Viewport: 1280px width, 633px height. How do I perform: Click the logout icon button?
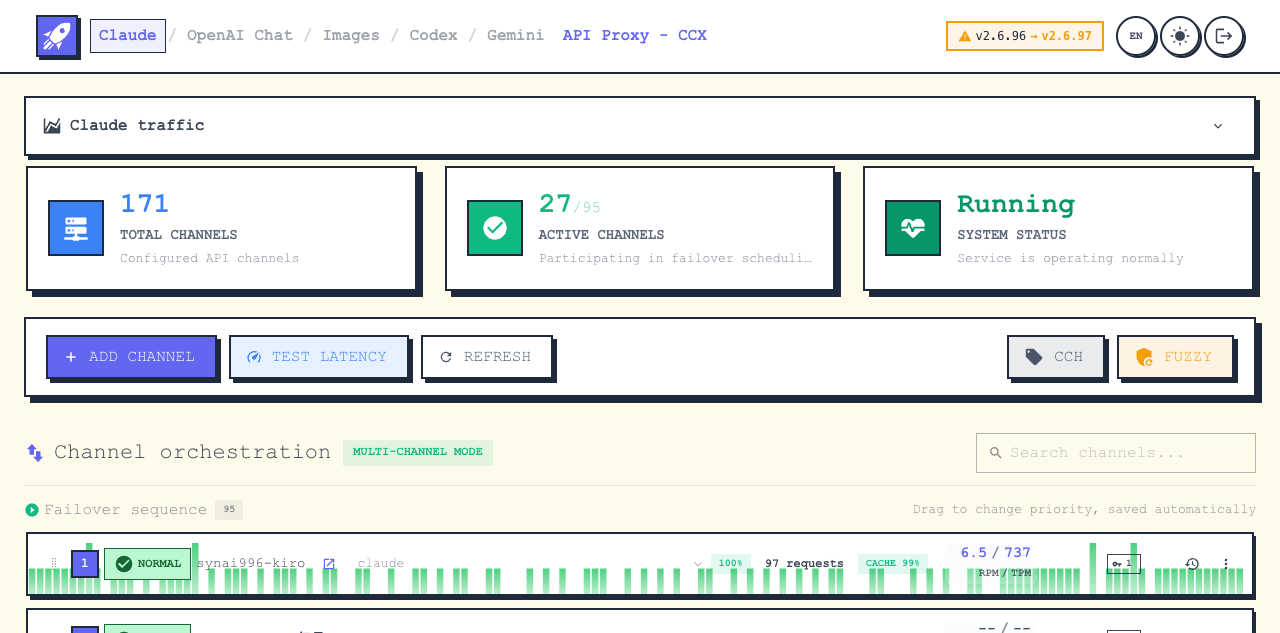click(x=1224, y=36)
